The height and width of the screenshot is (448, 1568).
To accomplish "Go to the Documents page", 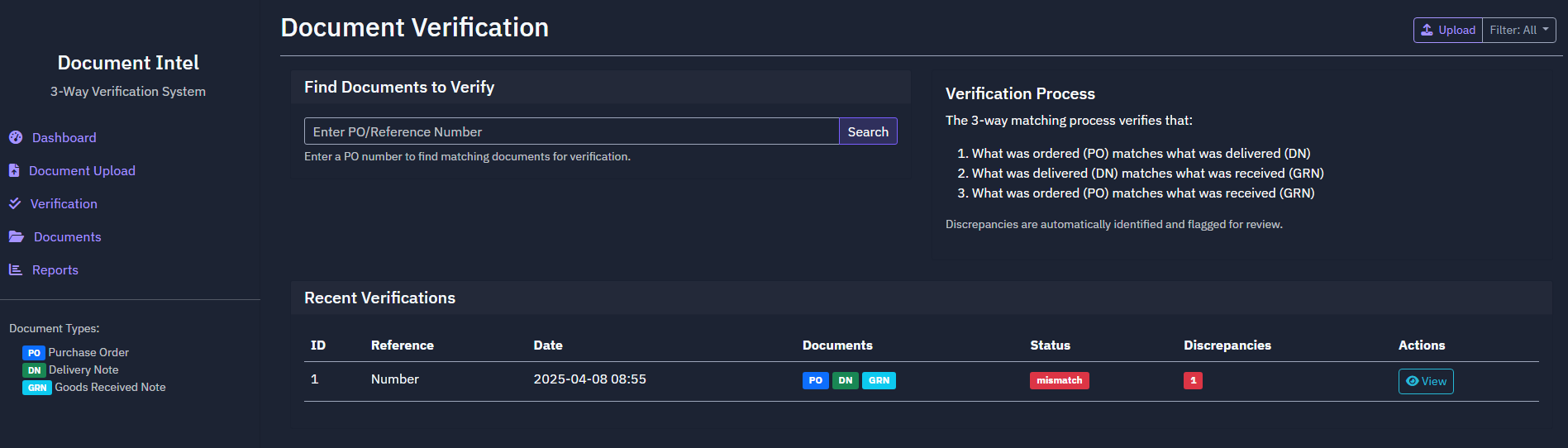I will [67, 236].
